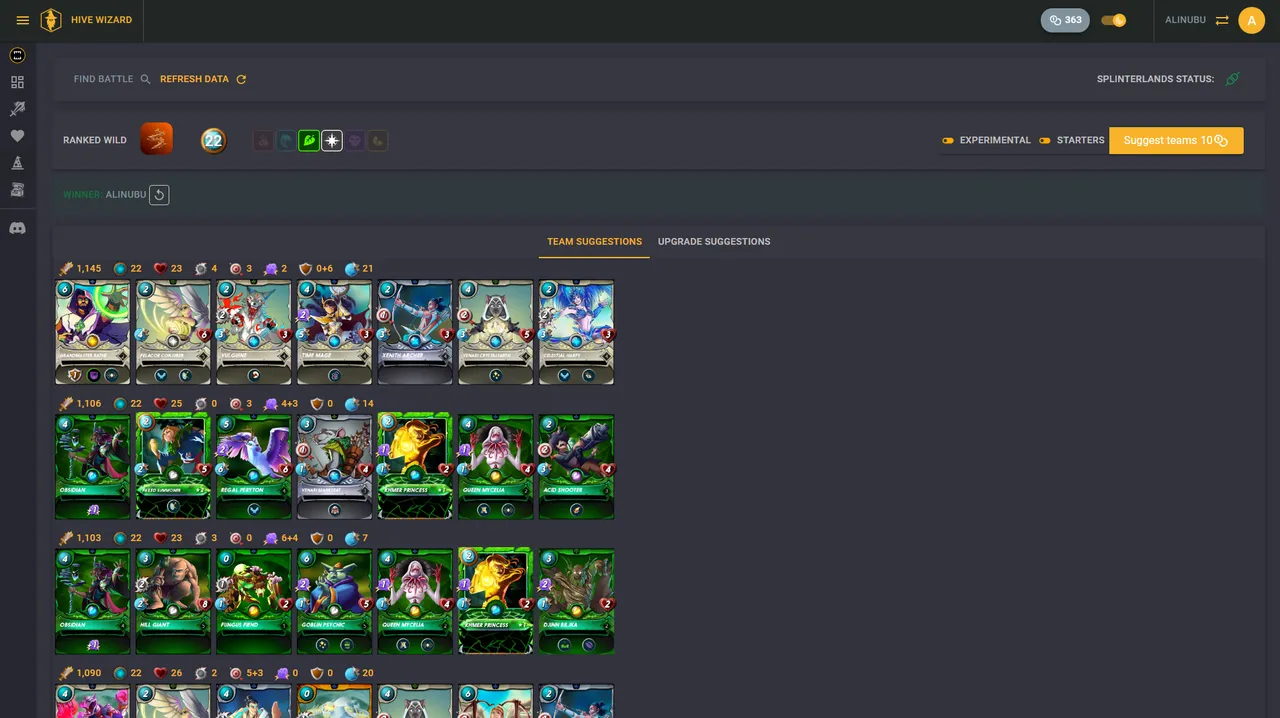This screenshot has height=718, width=1280.
Task: Select the Grandmaster Rathe summoner card
Action: (93, 332)
